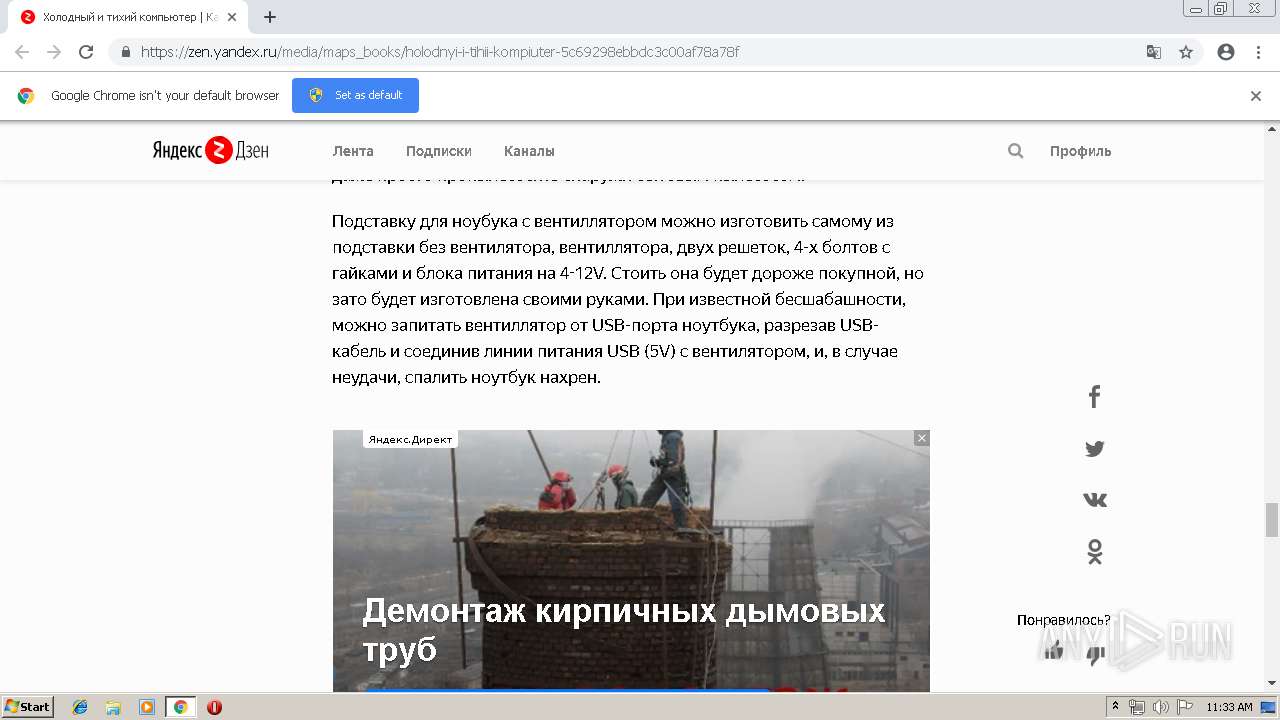Screen dimensions: 1280x720
Task: Open the Каналы menu item
Action: [529, 151]
